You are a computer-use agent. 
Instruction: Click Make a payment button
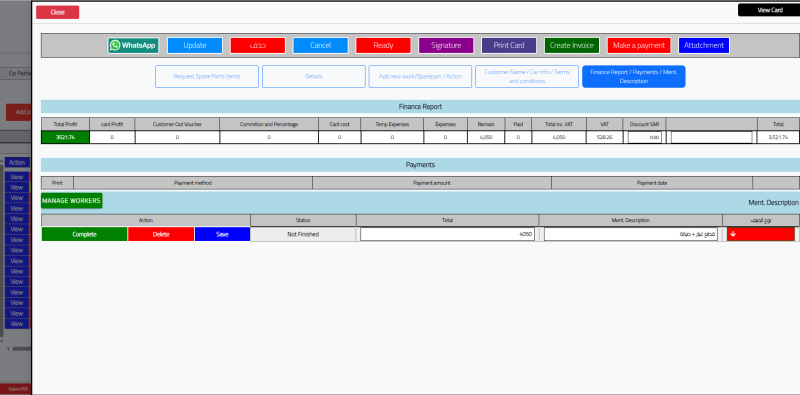pos(639,45)
